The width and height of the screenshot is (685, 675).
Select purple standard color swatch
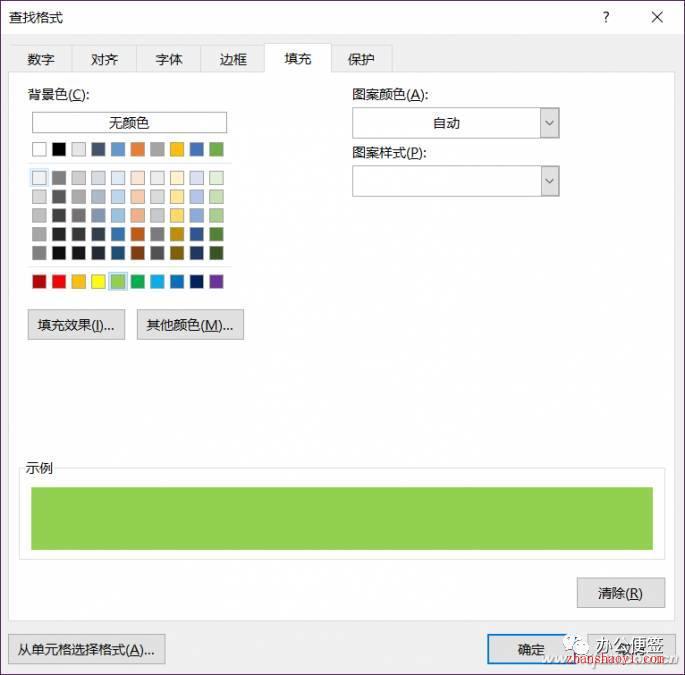pyautogui.click(x=216, y=281)
